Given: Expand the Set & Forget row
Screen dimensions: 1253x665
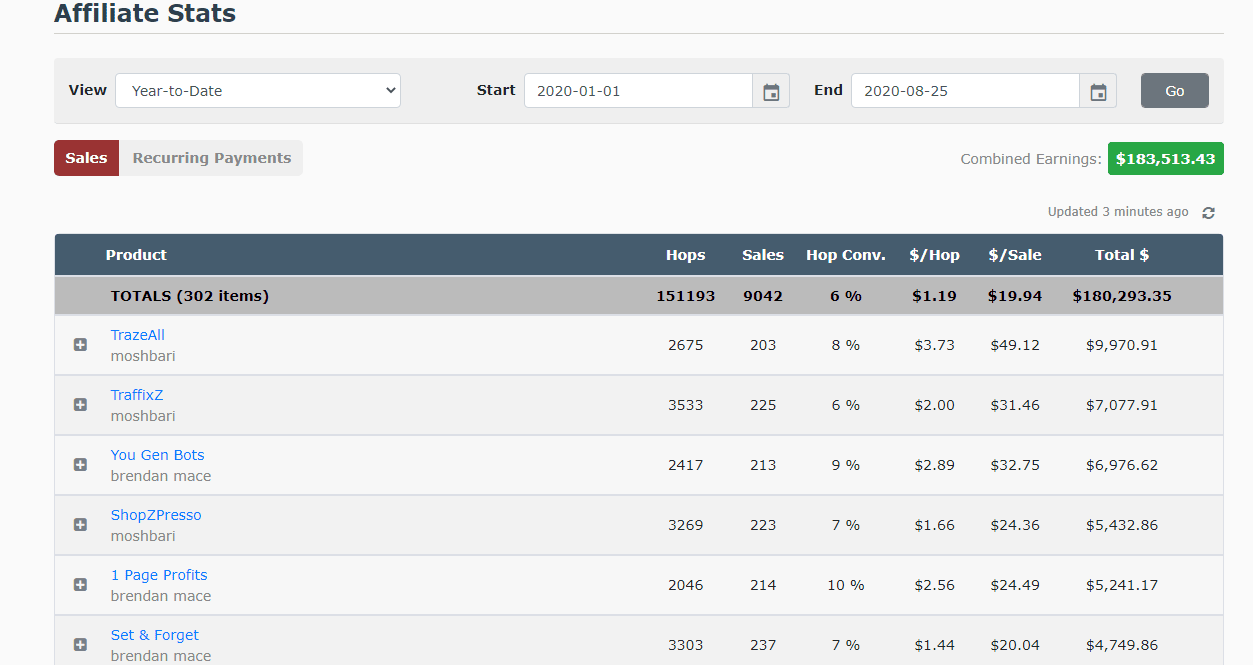Looking at the screenshot, I should click(x=80, y=645).
